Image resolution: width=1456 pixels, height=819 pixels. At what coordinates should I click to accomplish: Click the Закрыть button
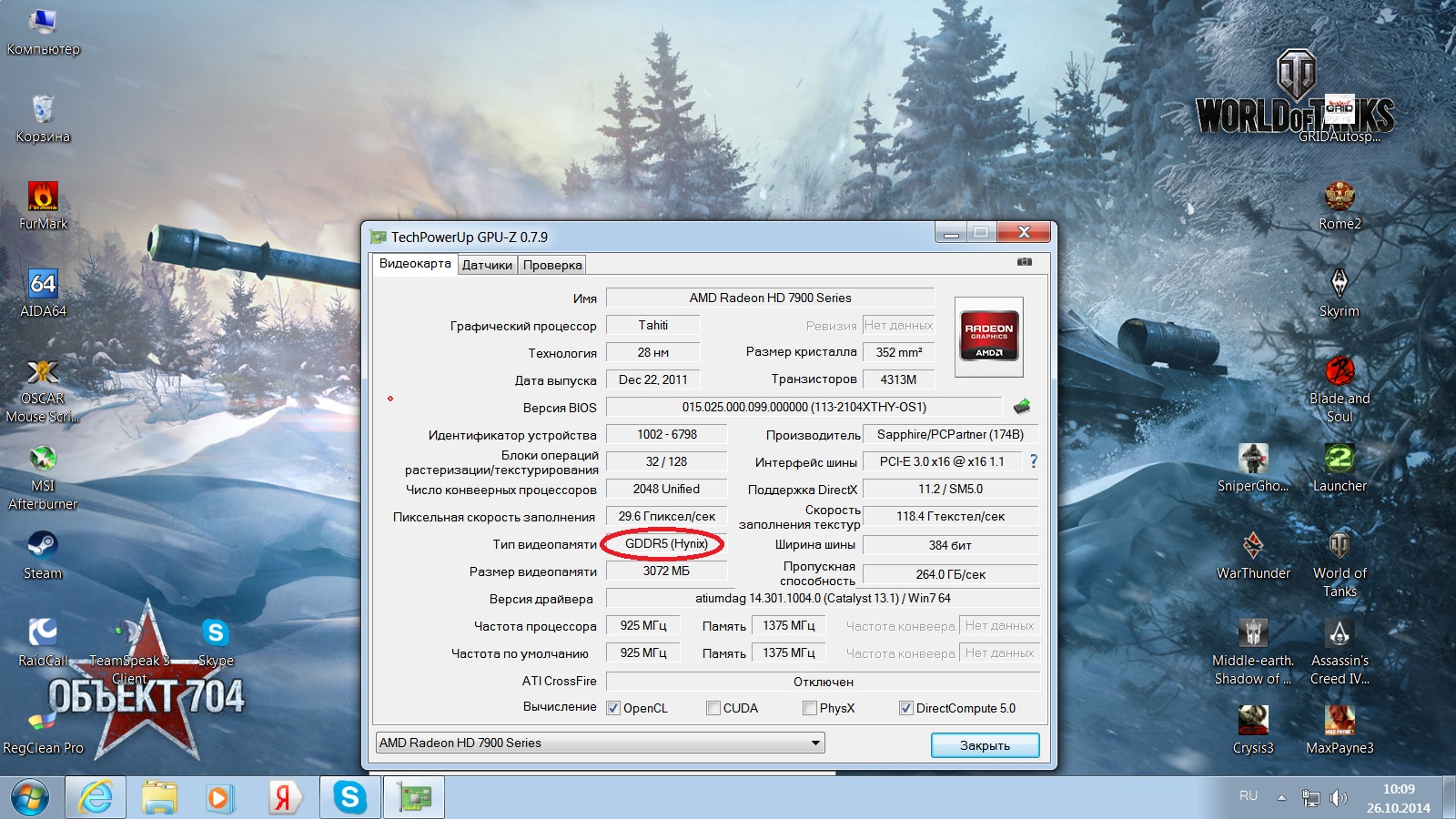click(x=985, y=745)
